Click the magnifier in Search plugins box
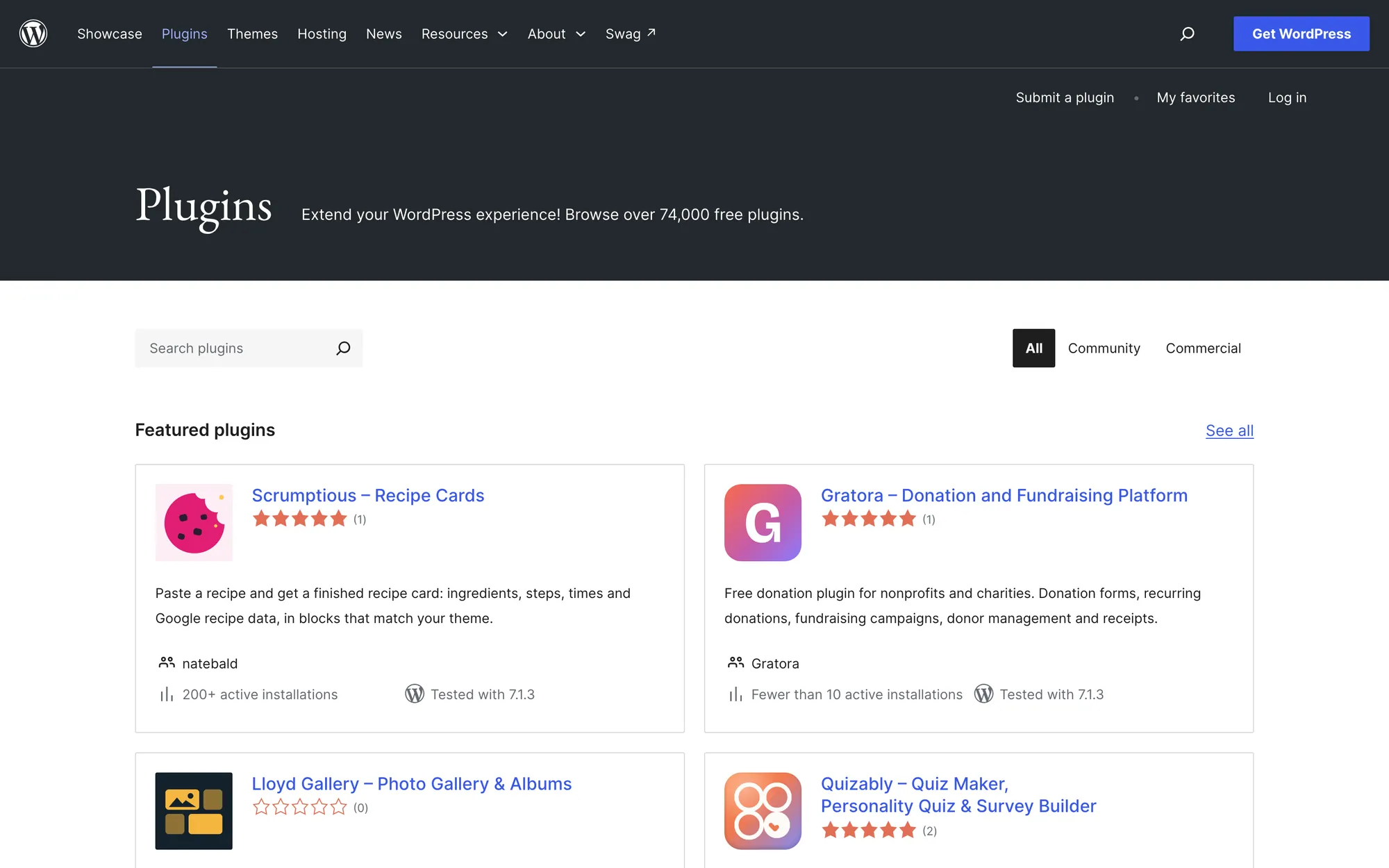1389x868 pixels. coord(343,348)
